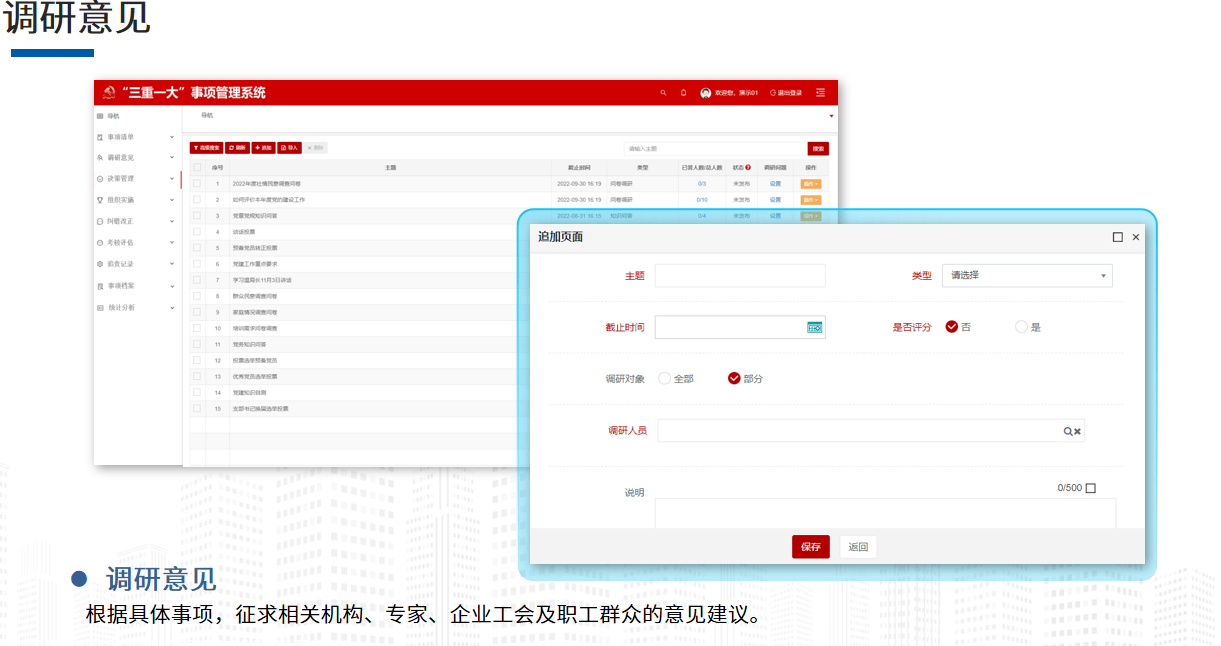Viewport: 1221px width, 646px height.
Task: Maximize the 追加页面 dialog
Action: coord(1118,237)
